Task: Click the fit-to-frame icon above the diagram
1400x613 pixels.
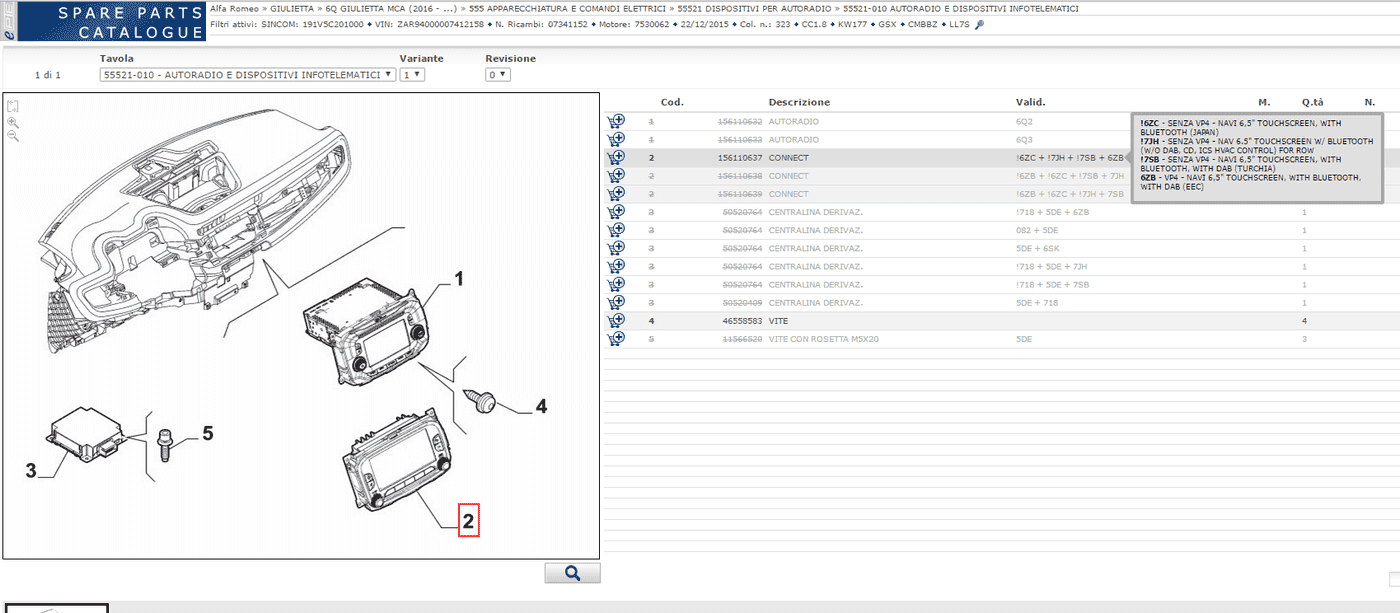Action: [x=13, y=106]
